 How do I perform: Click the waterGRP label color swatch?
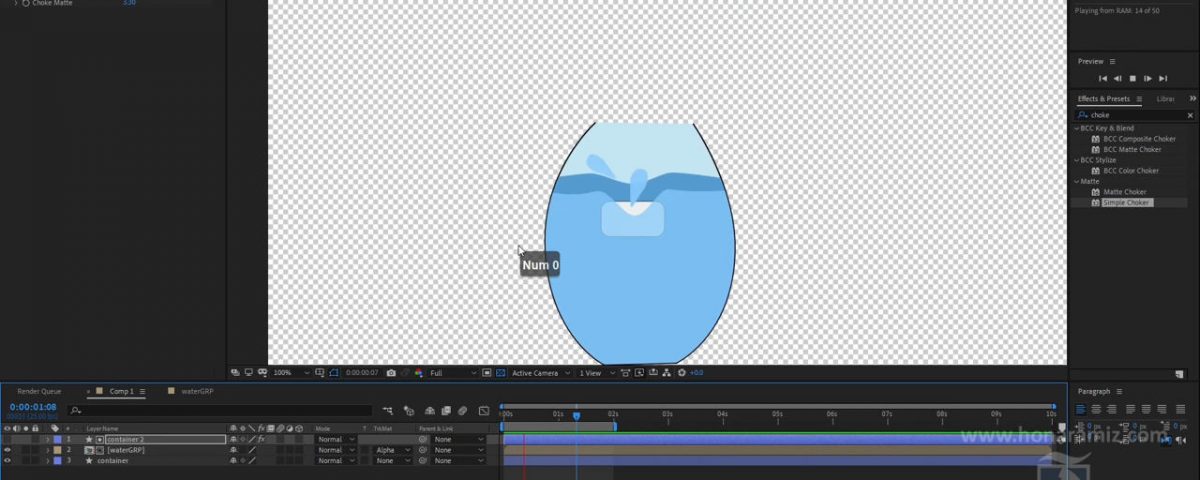[x=57, y=450]
